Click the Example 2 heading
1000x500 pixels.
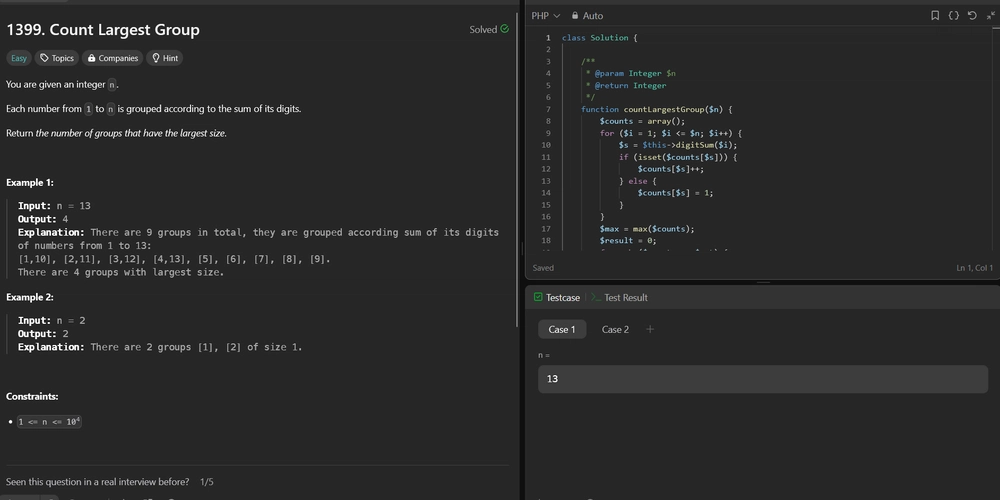click(30, 297)
